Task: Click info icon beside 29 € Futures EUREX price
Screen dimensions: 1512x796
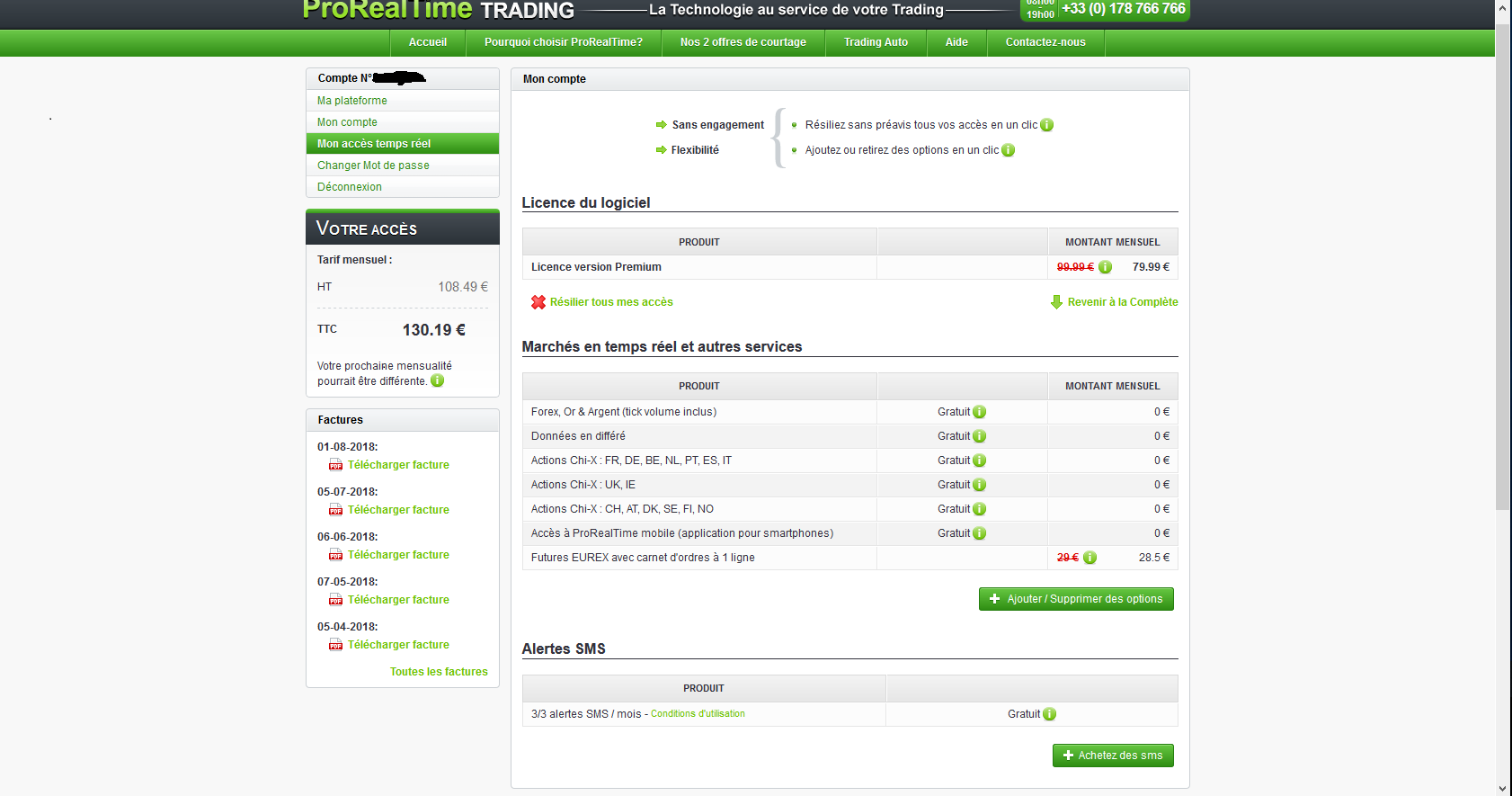Action: click(x=1090, y=558)
